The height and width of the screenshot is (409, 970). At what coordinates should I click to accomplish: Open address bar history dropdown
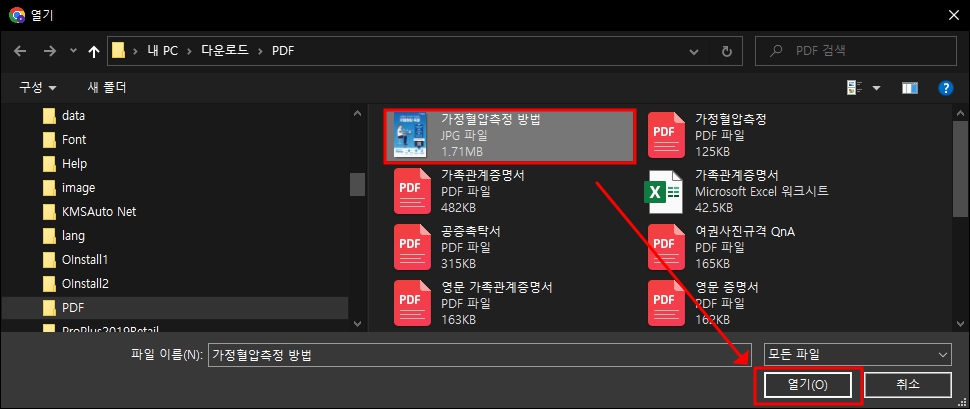click(x=694, y=52)
